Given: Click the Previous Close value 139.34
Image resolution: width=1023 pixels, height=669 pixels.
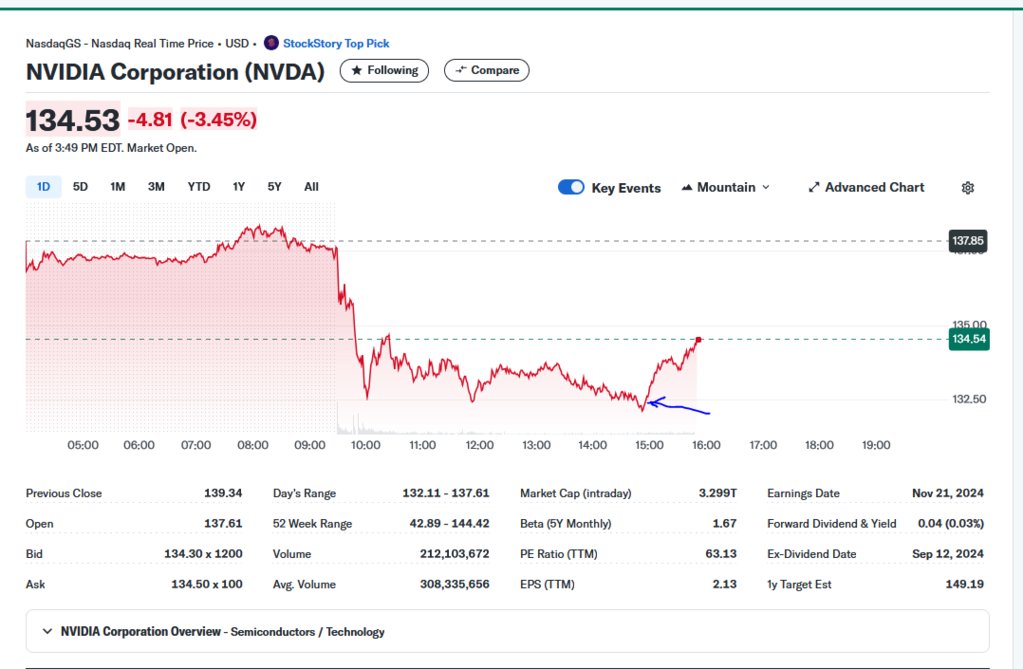Looking at the screenshot, I should (x=223, y=493).
